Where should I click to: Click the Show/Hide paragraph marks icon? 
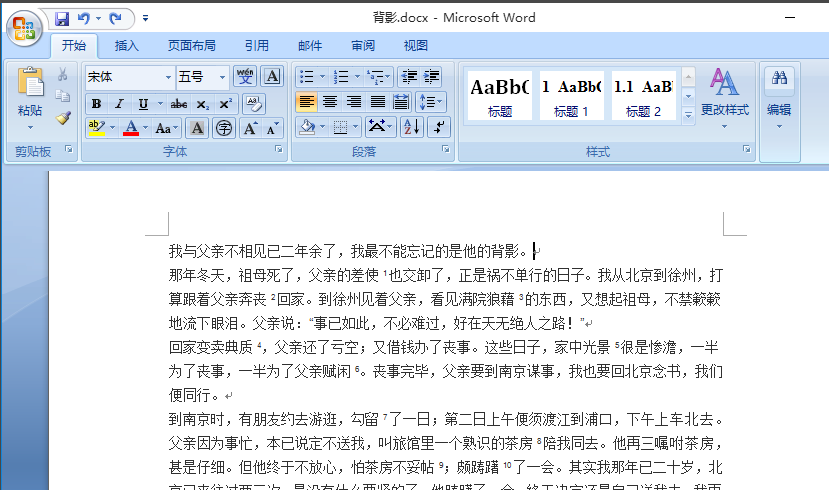click(x=439, y=127)
